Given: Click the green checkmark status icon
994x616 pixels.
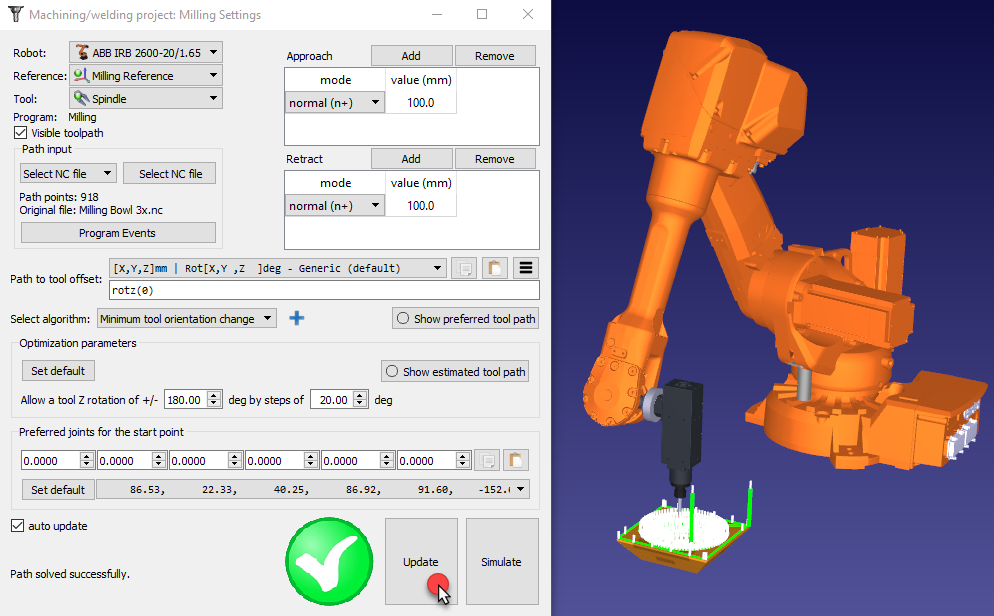Looking at the screenshot, I should pyautogui.click(x=329, y=561).
